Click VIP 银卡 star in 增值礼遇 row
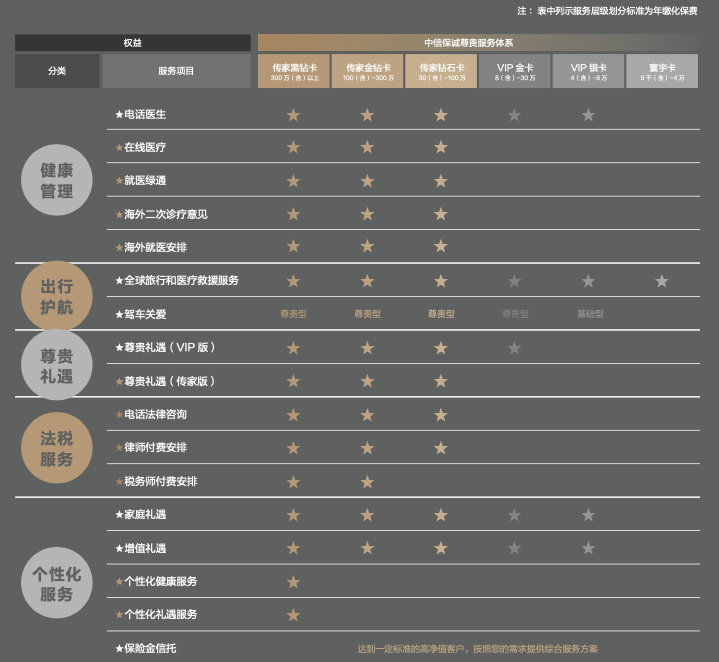 pyautogui.click(x=588, y=548)
